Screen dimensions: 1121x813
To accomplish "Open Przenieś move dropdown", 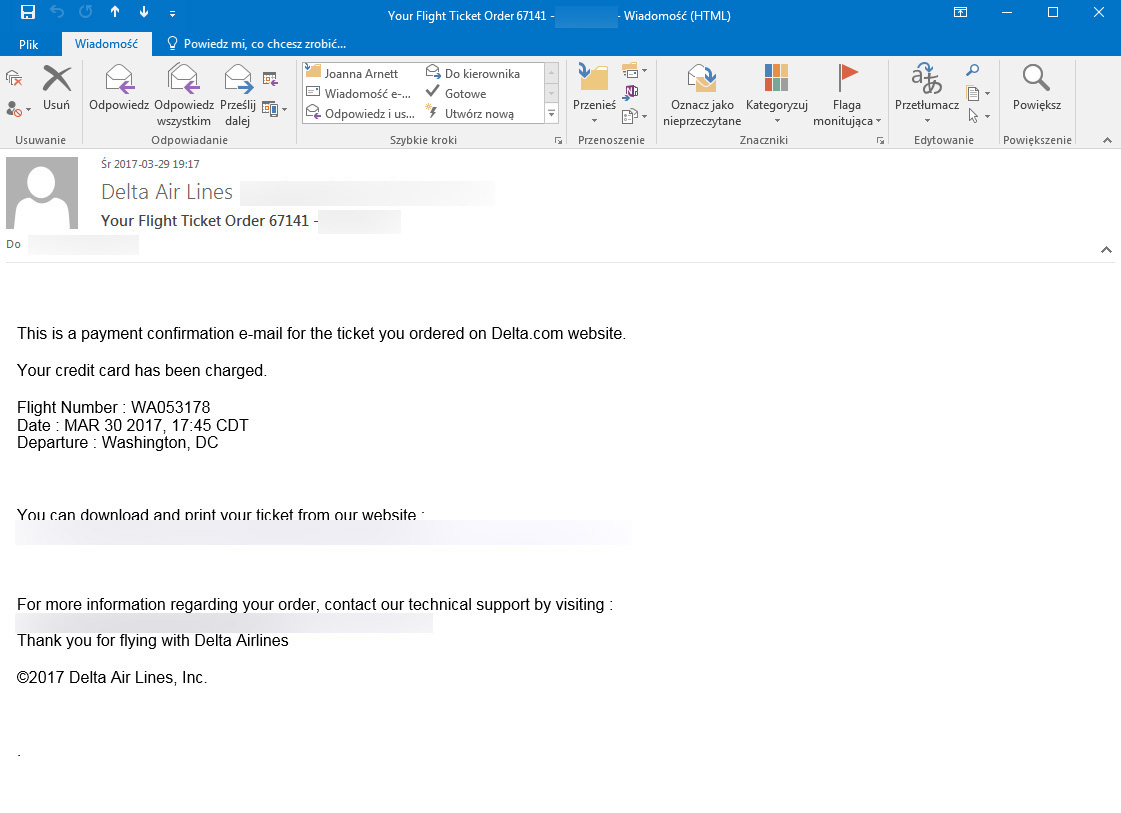I will (x=594, y=121).
